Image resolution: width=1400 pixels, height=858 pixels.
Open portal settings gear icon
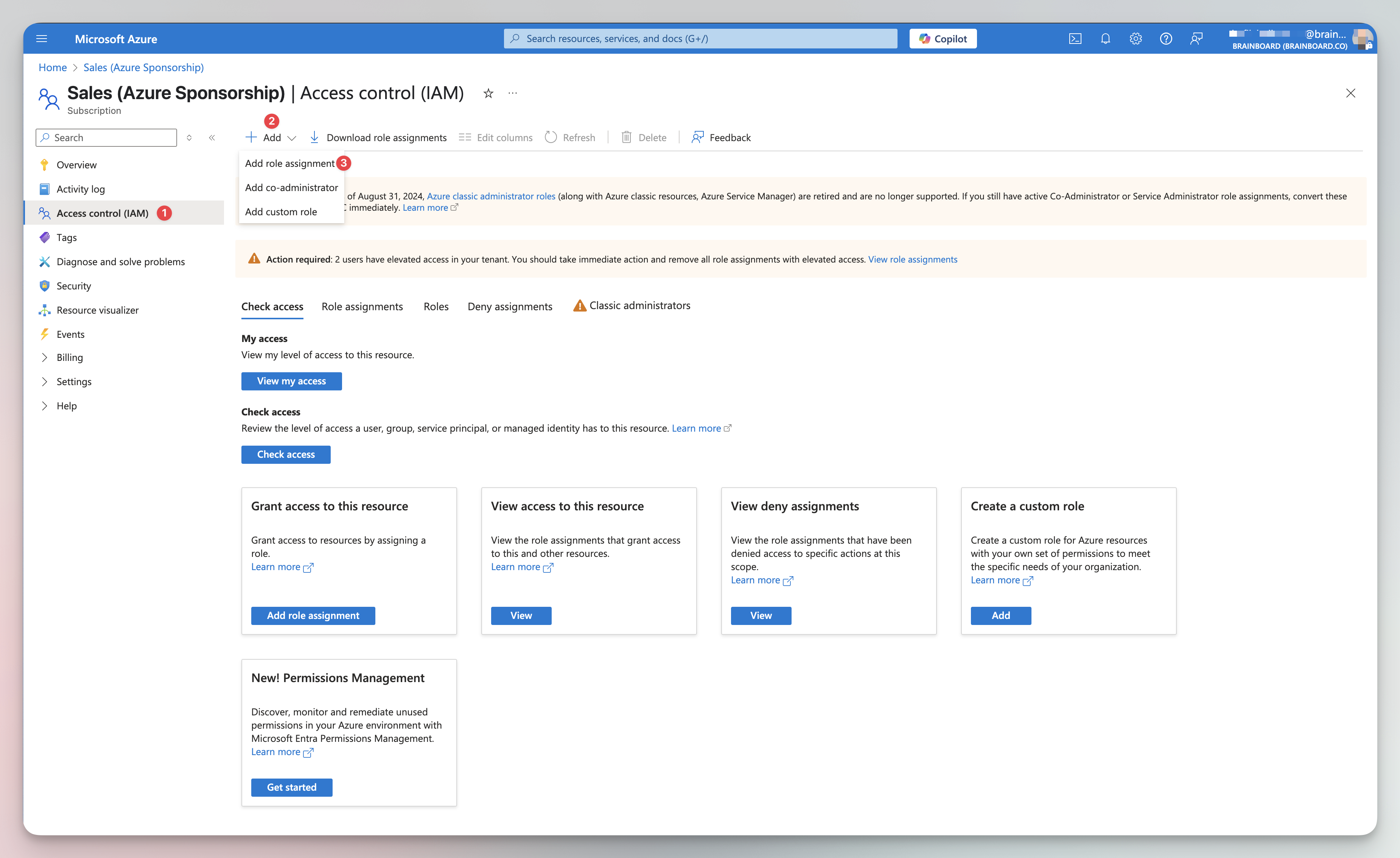(1135, 39)
